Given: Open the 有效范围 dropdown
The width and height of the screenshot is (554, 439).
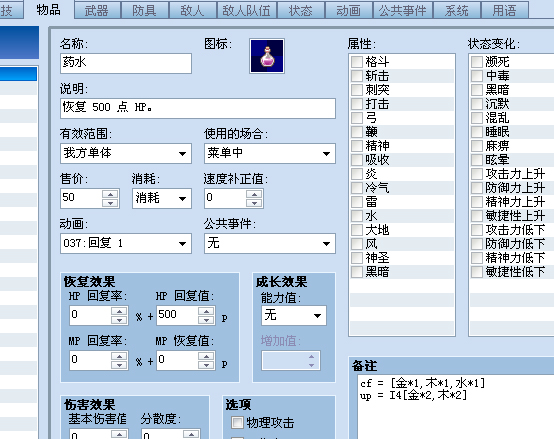Looking at the screenshot, I should [126, 153].
